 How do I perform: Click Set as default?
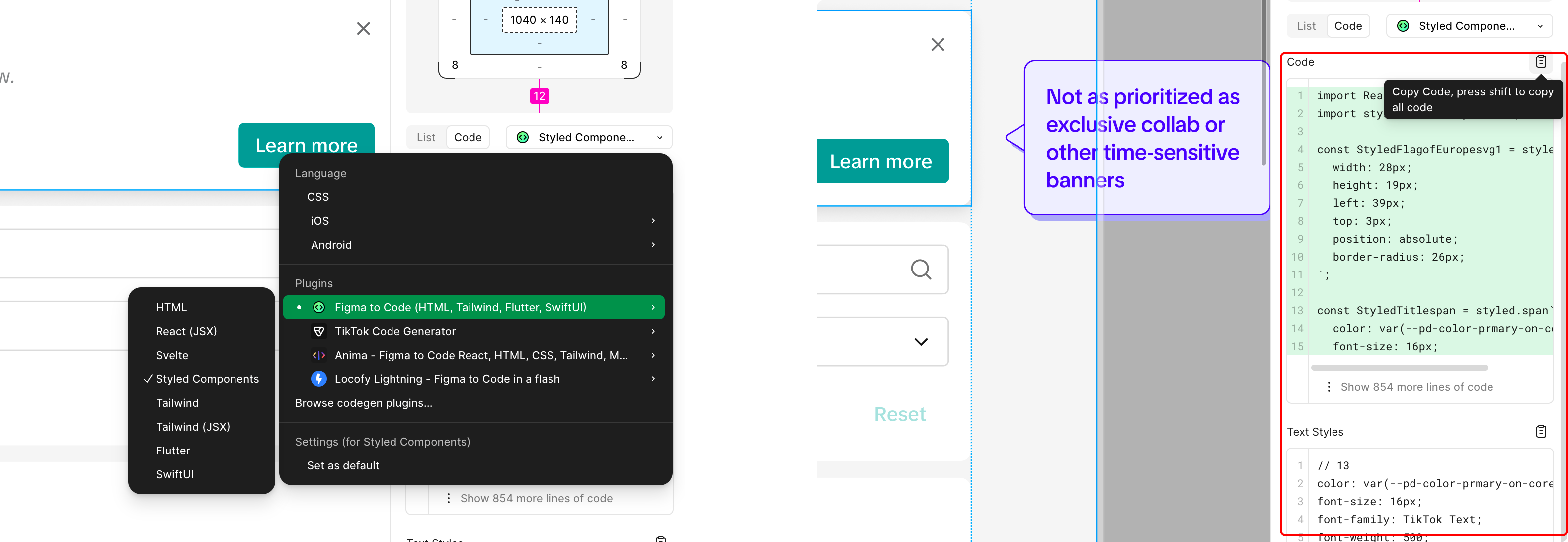point(343,465)
